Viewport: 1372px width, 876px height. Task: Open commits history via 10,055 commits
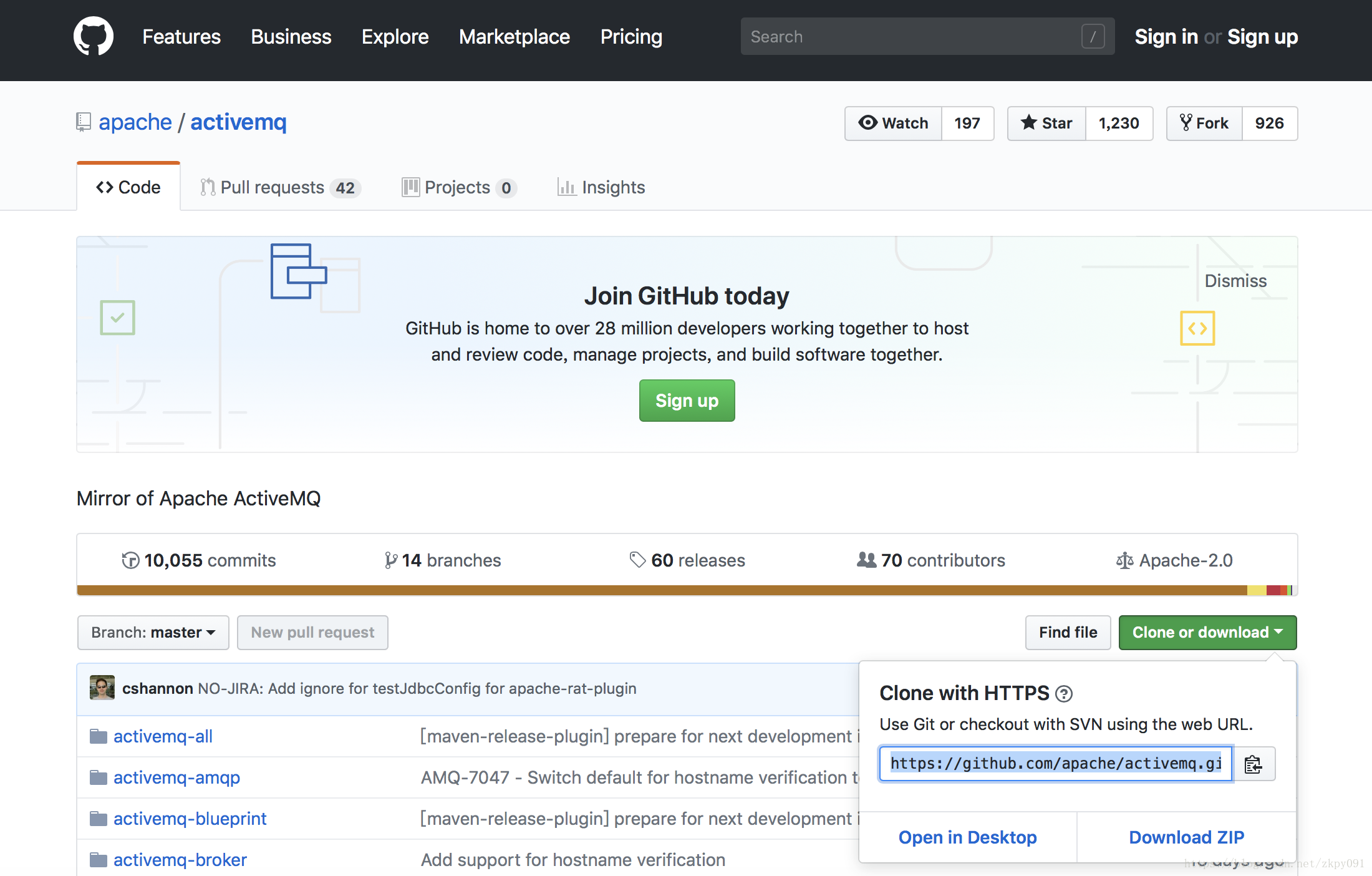(199, 560)
